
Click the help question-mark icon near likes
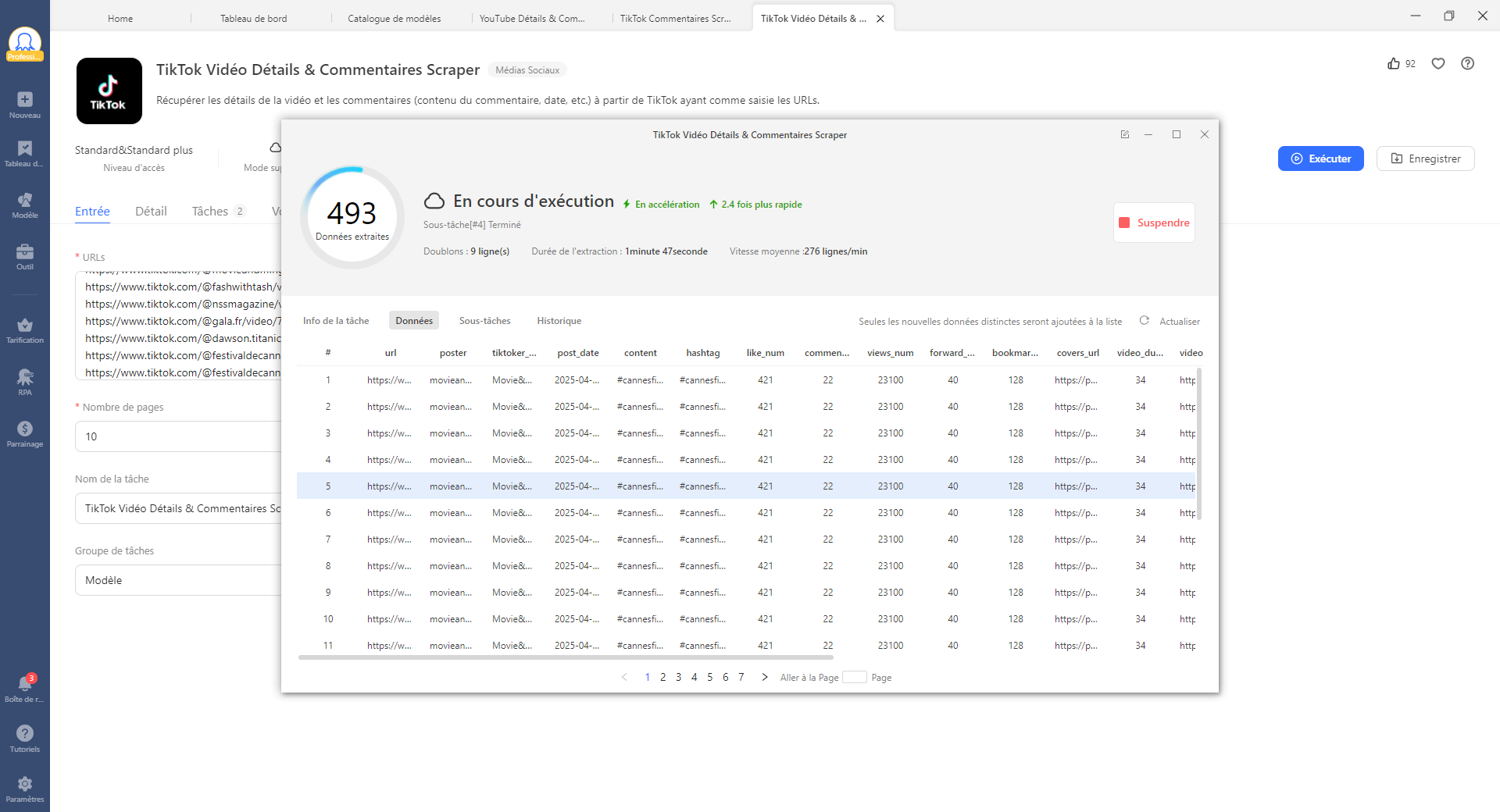coord(1468,63)
